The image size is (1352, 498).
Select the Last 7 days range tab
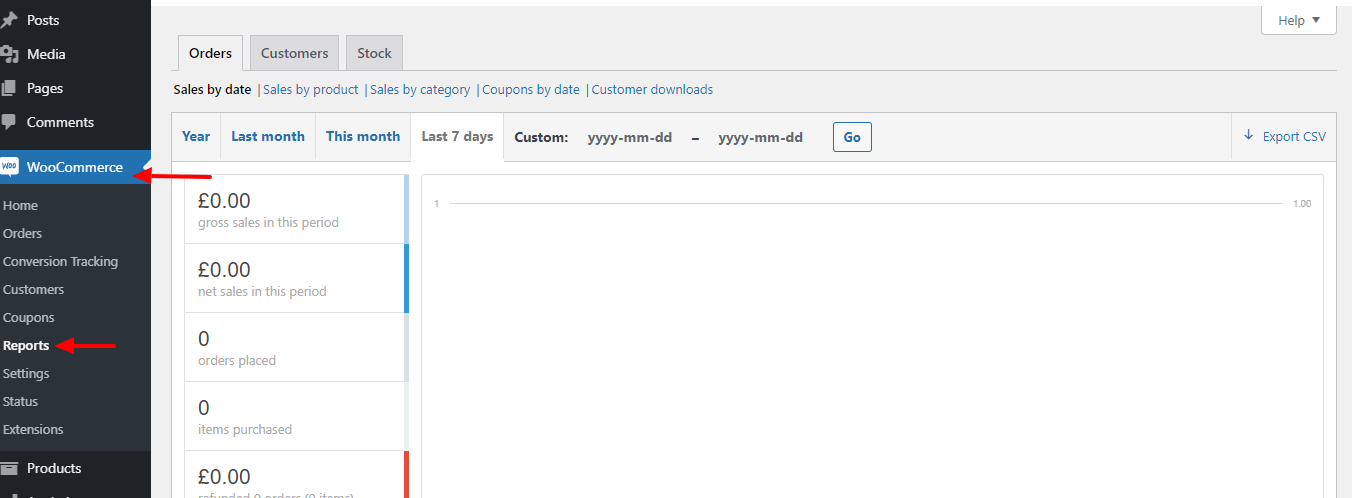[x=457, y=136]
